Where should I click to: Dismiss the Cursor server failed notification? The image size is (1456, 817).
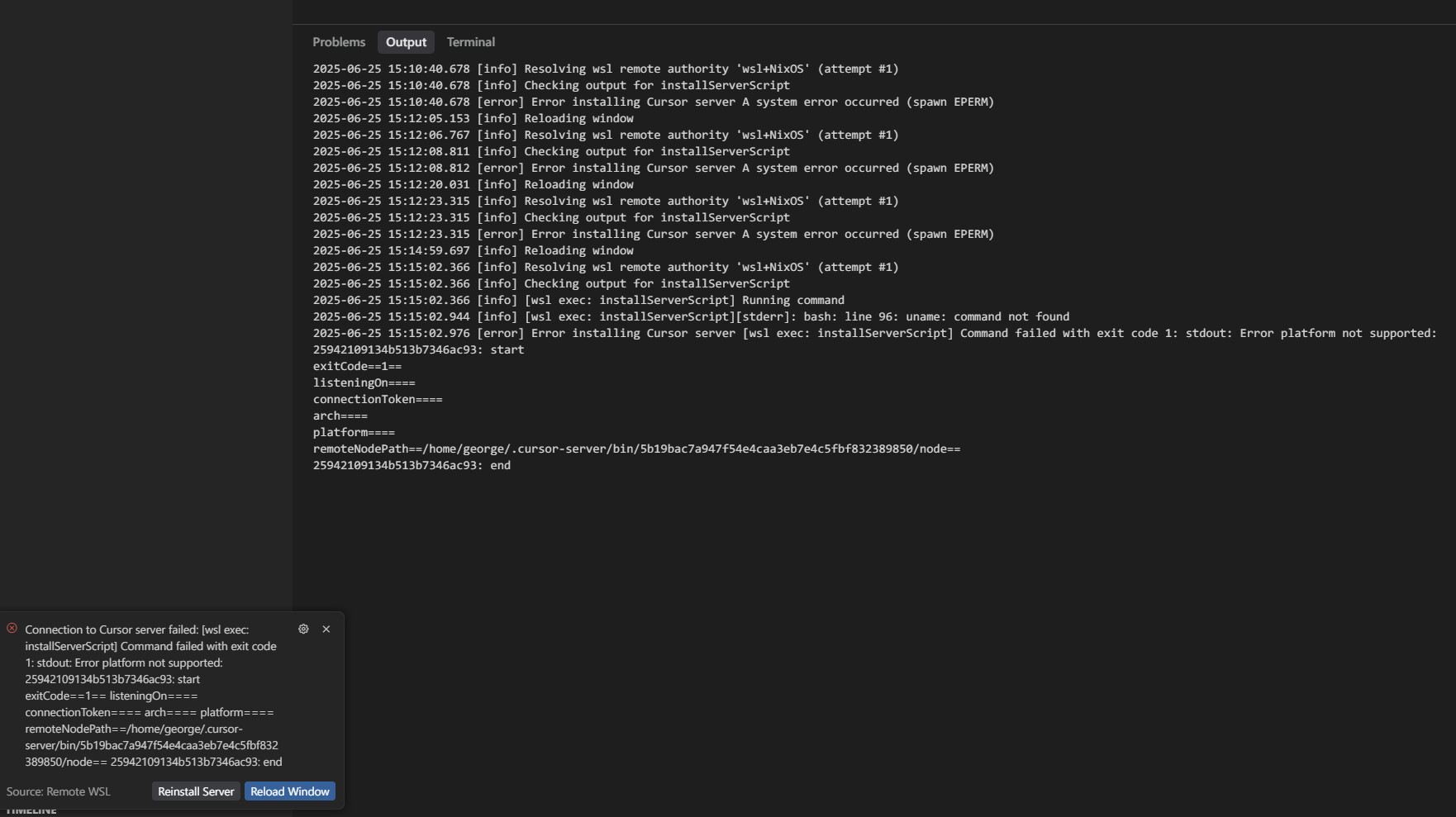coord(325,629)
